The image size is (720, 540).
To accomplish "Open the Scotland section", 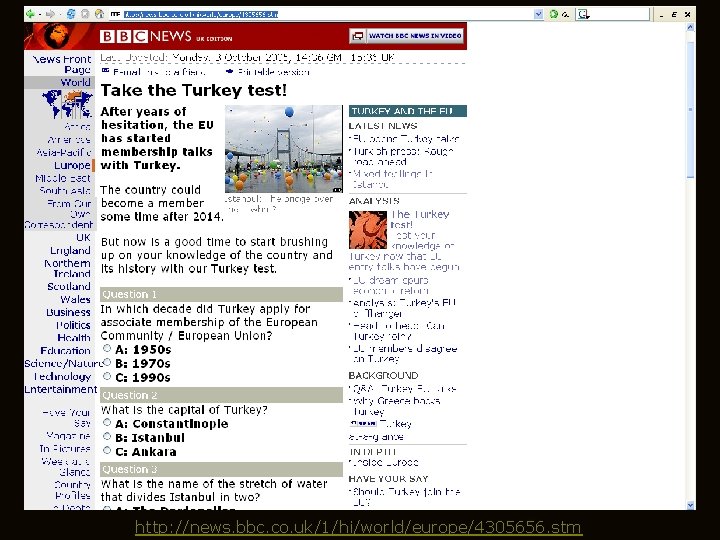I will point(69,287).
